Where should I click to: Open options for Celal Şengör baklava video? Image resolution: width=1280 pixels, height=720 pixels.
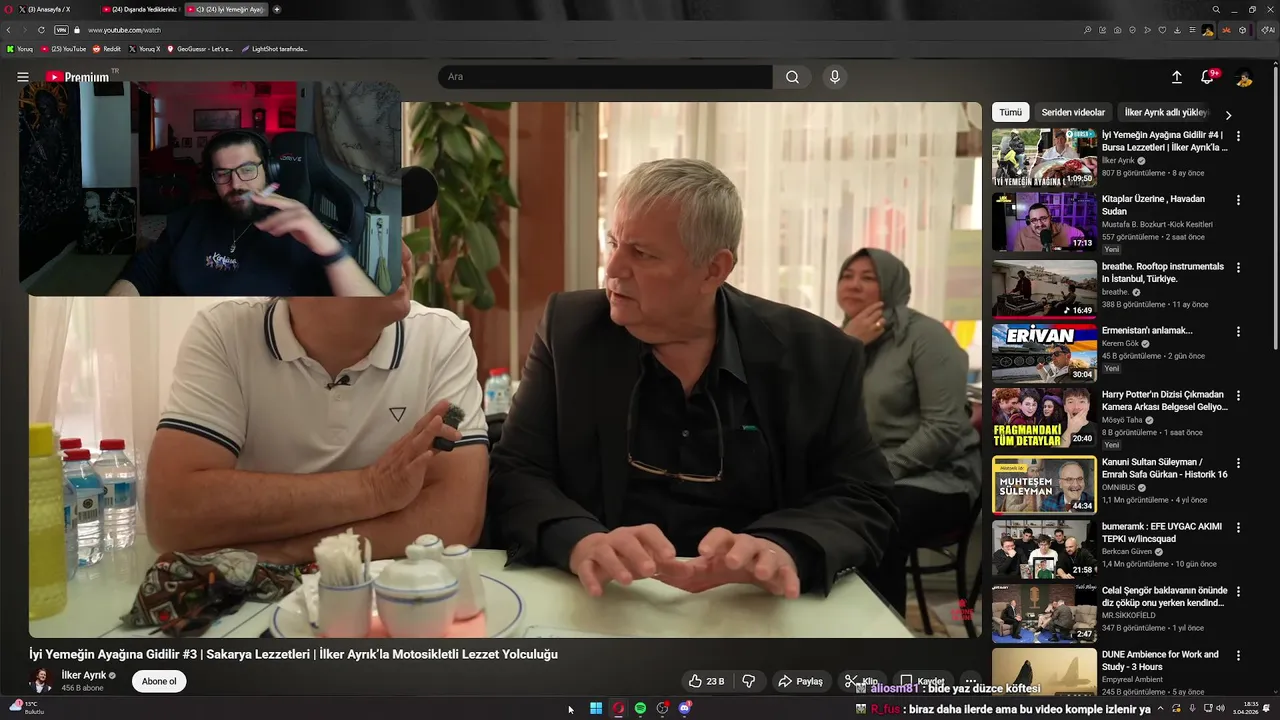1238,592
